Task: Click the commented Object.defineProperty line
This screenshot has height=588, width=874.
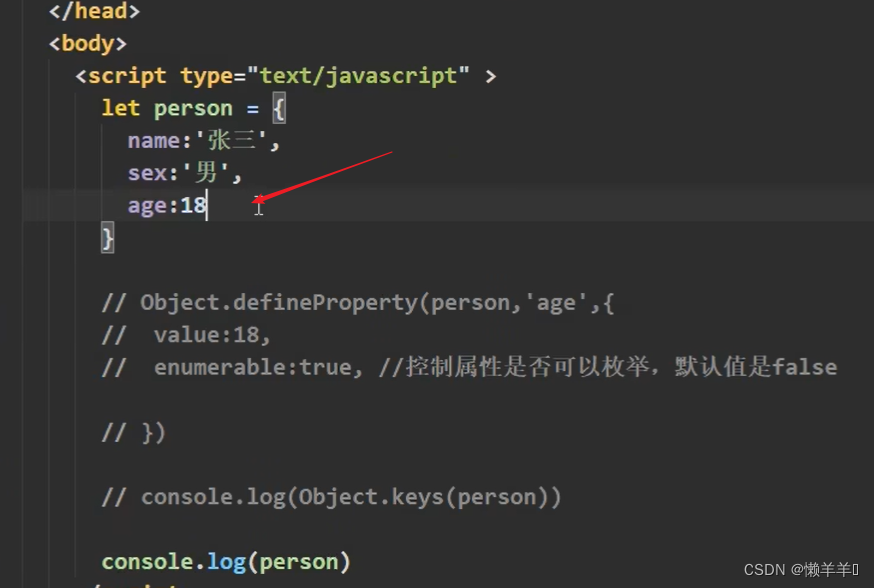Action: pos(358,303)
